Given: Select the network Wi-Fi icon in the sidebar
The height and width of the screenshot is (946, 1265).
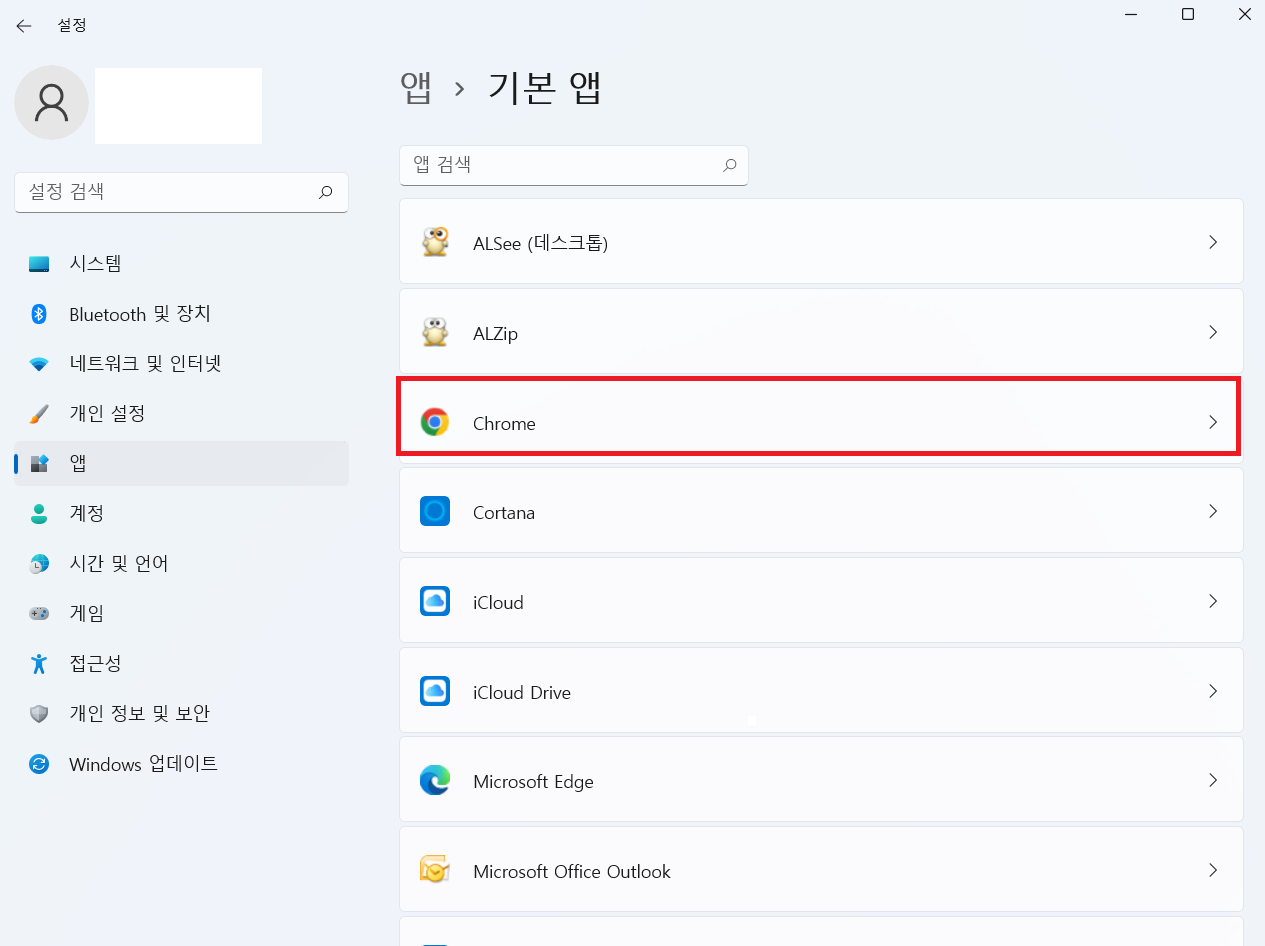Looking at the screenshot, I should [39, 364].
